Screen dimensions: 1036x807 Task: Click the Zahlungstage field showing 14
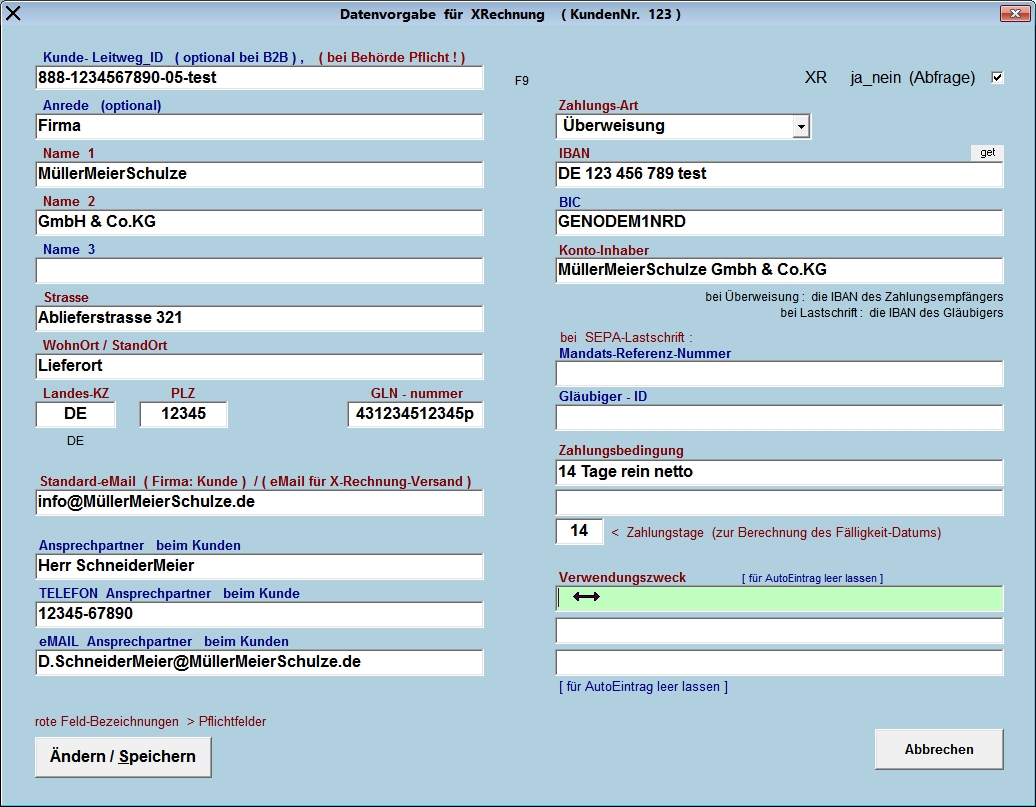click(x=579, y=532)
